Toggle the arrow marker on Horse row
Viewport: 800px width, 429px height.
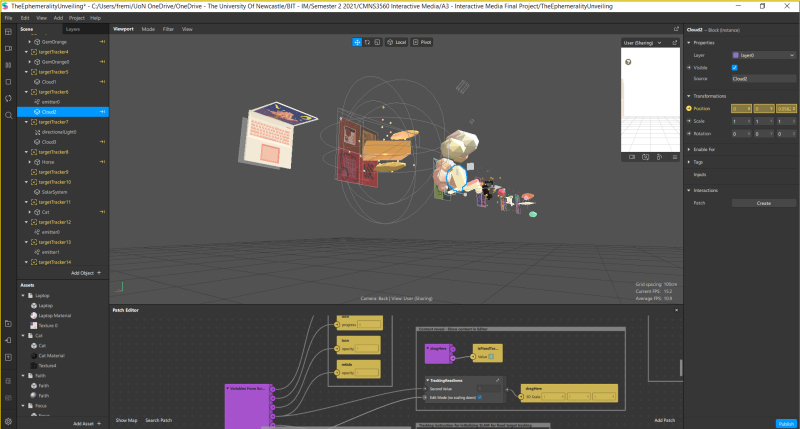(103, 162)
